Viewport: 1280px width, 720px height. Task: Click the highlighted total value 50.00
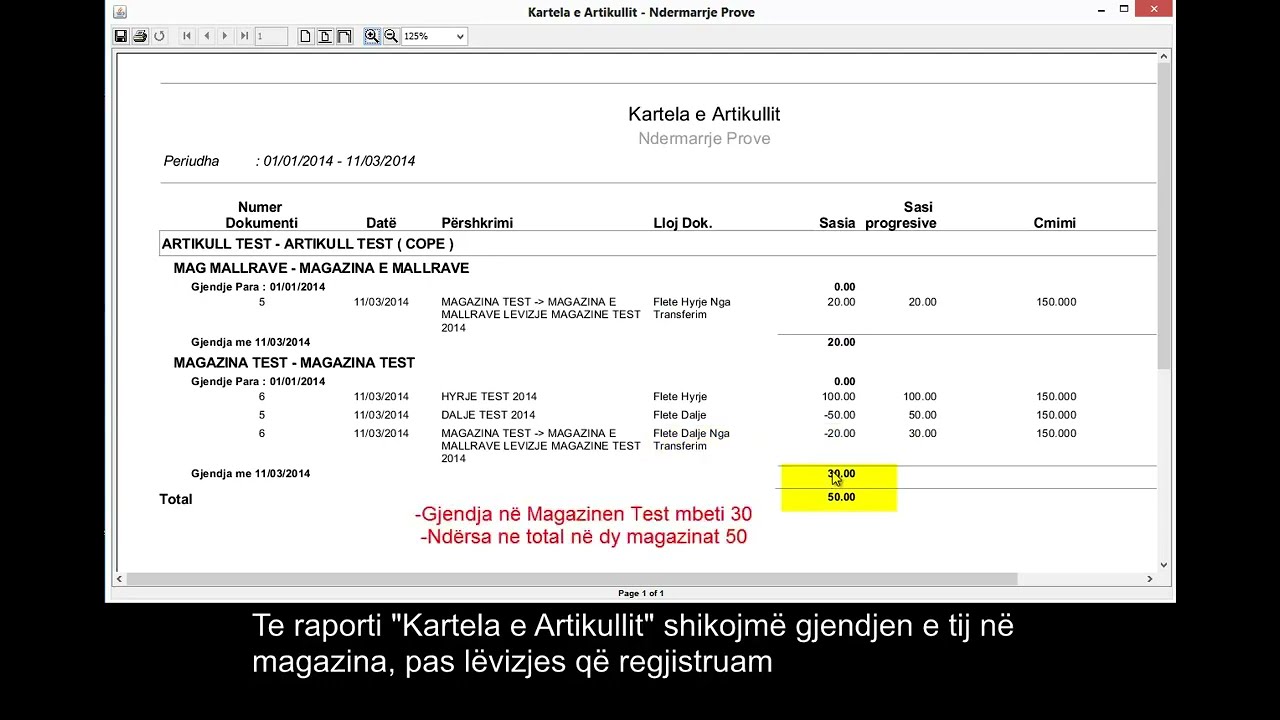841,497
